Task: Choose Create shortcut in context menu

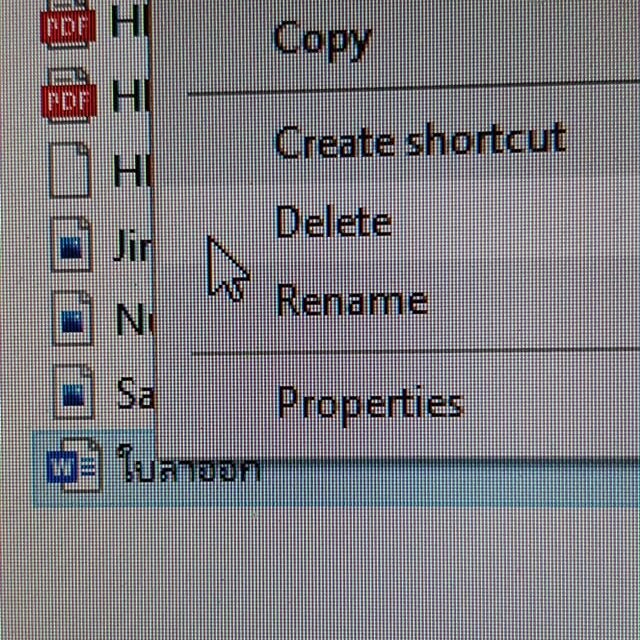Action: click(419, 141)
